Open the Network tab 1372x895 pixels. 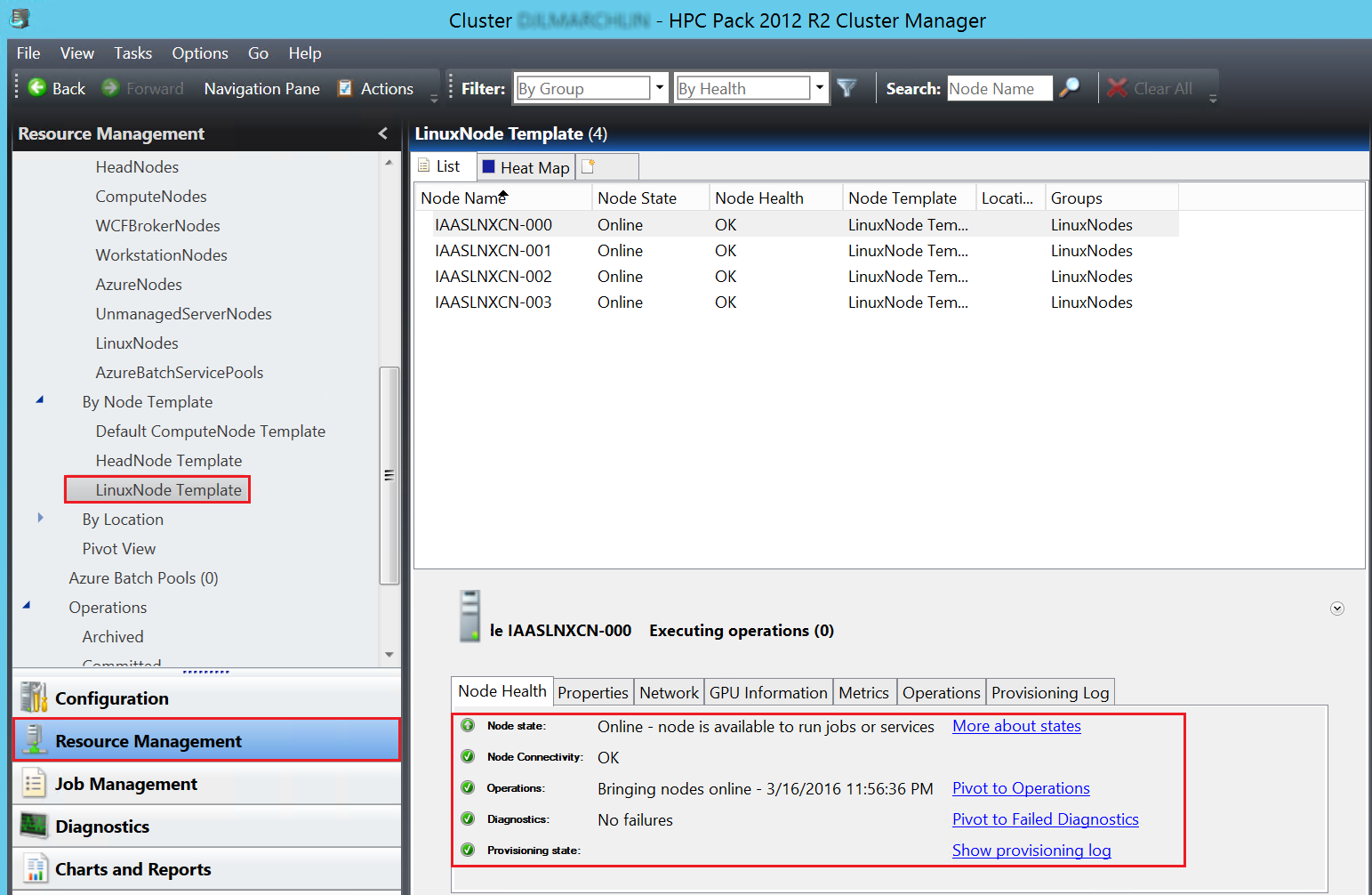pos(670,692)
